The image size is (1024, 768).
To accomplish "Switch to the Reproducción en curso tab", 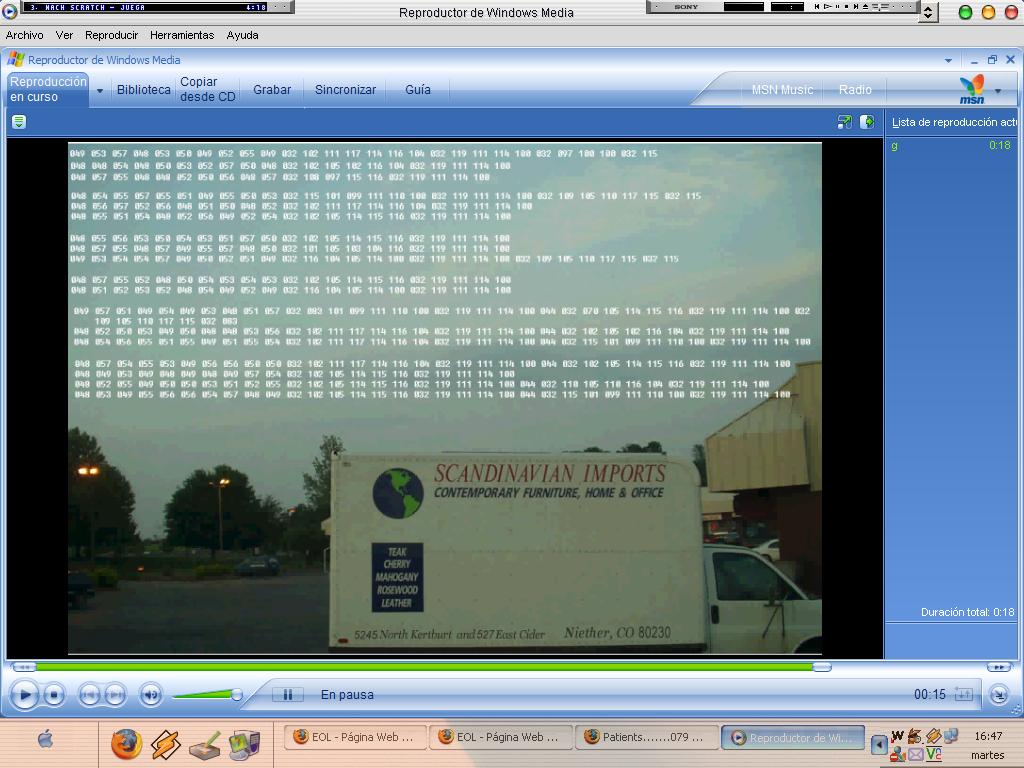I will click(48, 89).
